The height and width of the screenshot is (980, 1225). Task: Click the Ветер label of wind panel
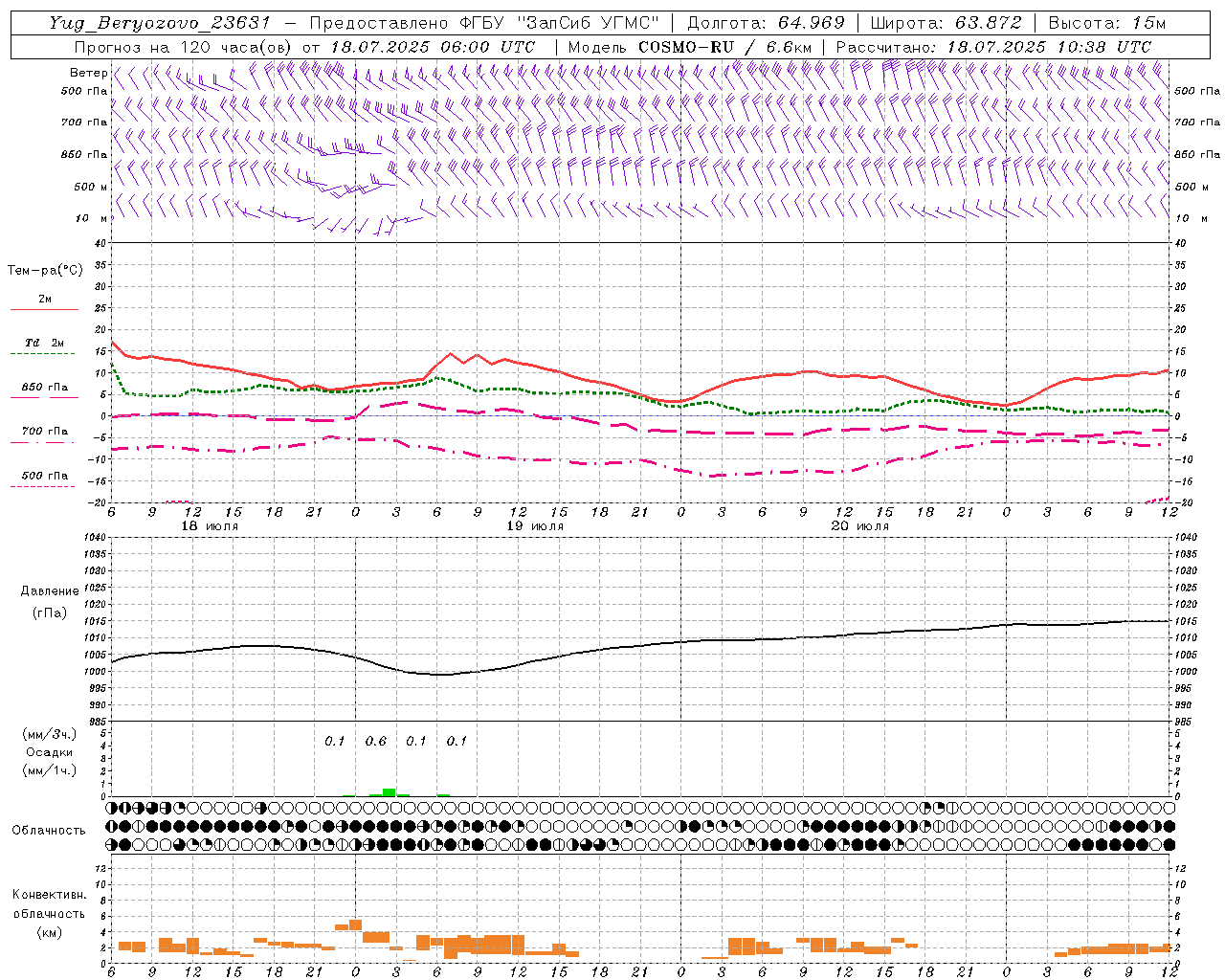tap(88, 73)
